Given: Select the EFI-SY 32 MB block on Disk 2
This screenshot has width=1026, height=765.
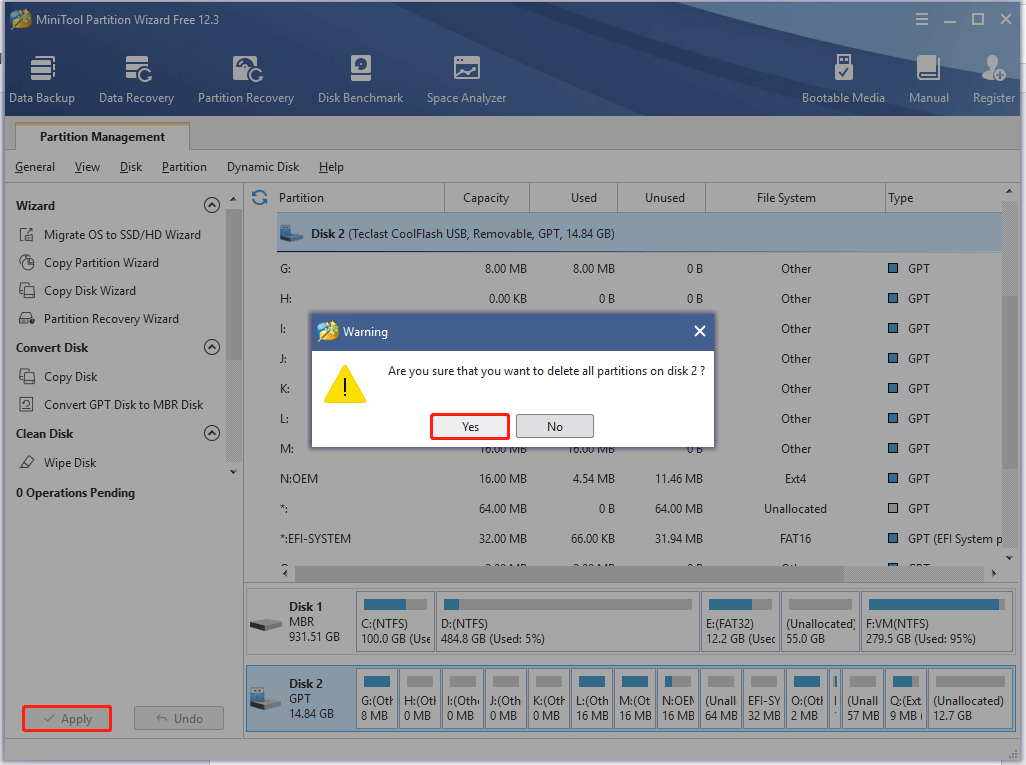Looking at the screenshot, I should coord(764,698).
